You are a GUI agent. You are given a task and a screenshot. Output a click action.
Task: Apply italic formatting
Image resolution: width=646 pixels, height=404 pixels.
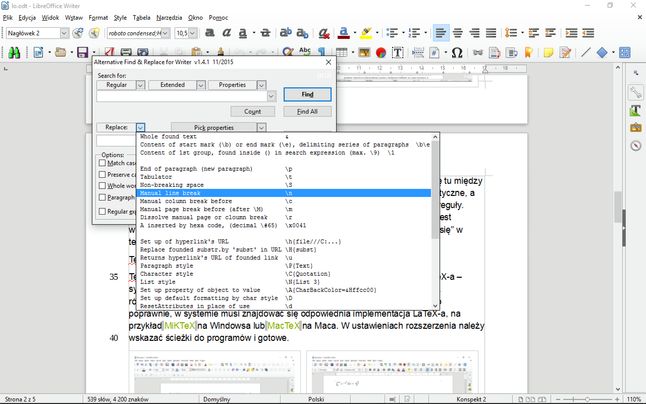(x=226, y=33)
